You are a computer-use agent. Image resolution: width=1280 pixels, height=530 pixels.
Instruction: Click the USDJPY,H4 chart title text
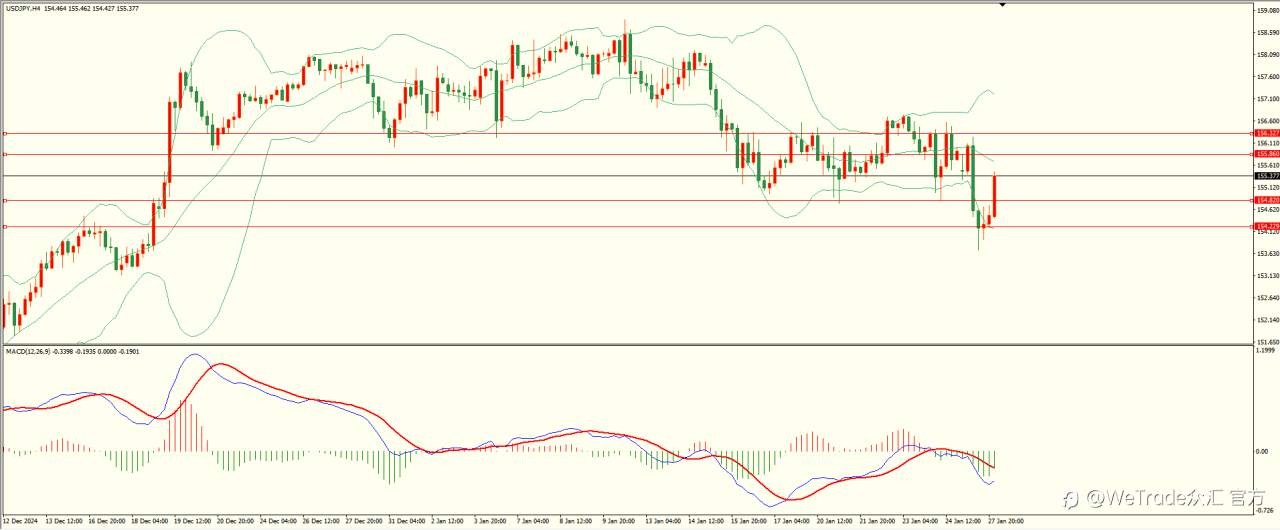click(x=25, y=8)
